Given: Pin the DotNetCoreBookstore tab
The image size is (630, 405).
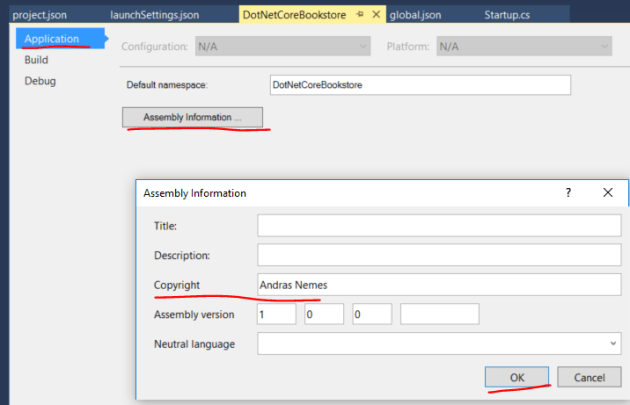Looking at the screenshot, I should tap(360, 14).
